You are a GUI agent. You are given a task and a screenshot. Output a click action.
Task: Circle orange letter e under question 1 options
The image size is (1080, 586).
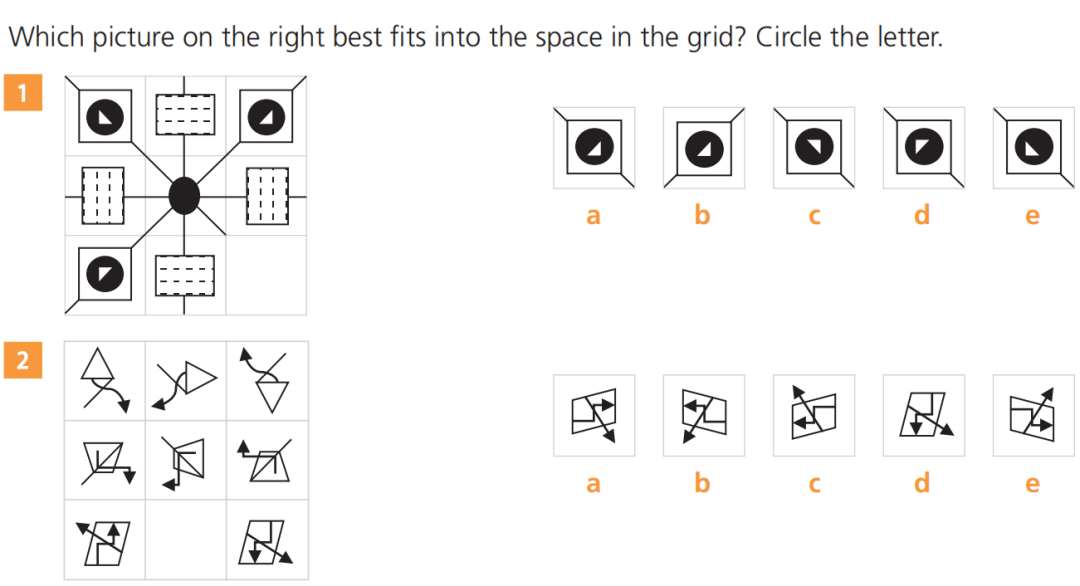point(1033,215)
